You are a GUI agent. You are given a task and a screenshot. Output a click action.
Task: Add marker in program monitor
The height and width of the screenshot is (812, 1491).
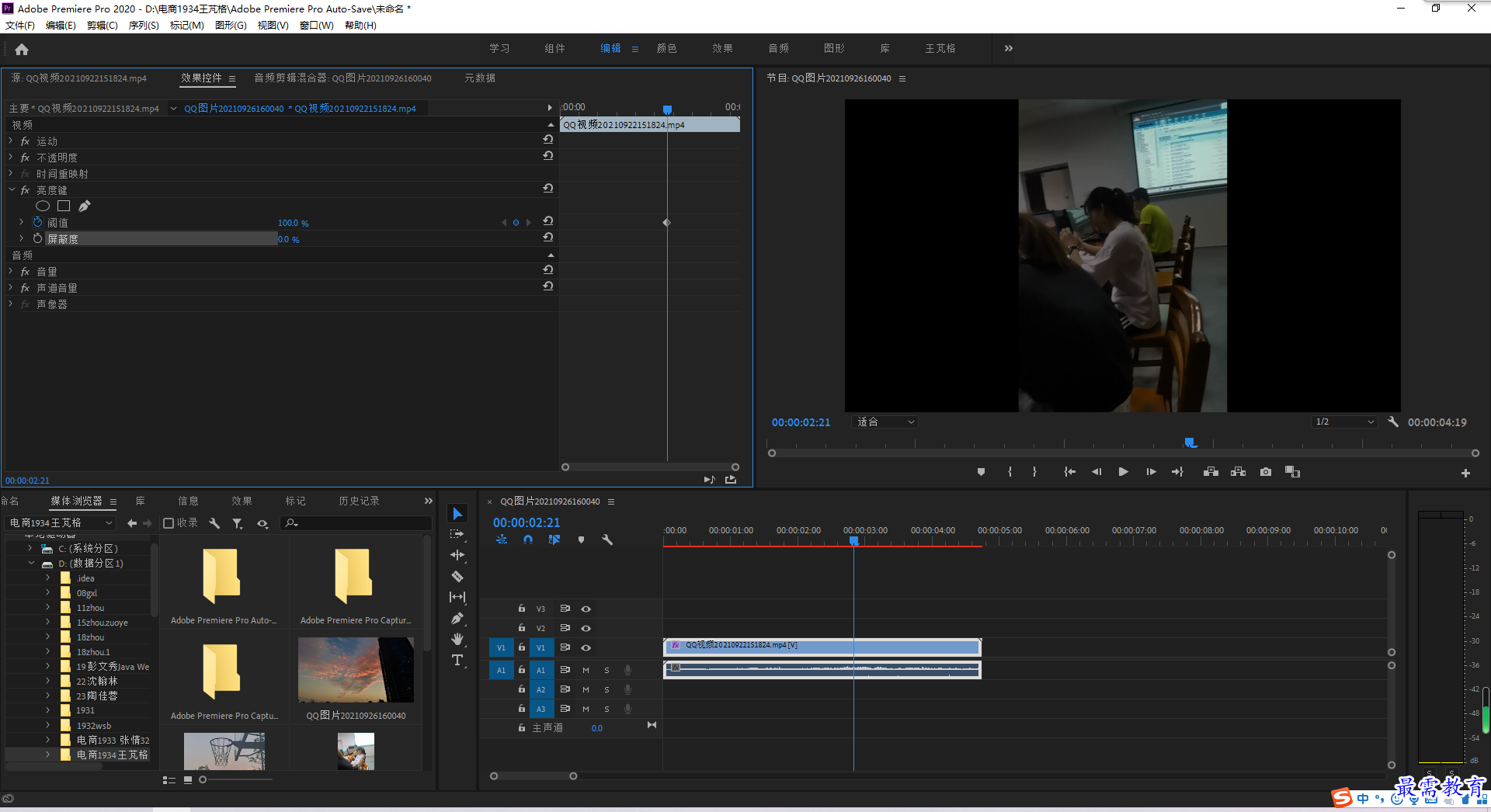pos(981,472)
